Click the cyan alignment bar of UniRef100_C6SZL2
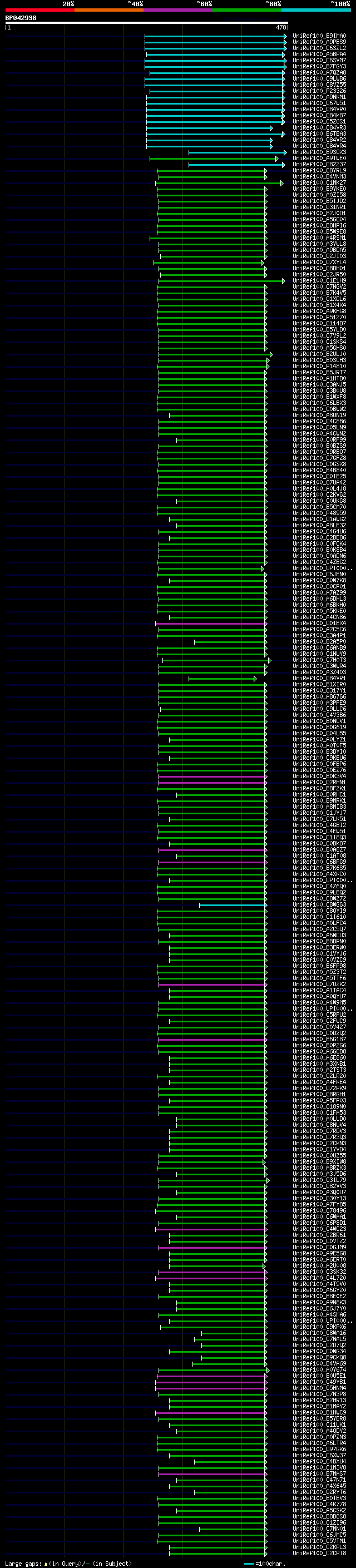Screen dimensions: 356x1568 pos(215,49)
